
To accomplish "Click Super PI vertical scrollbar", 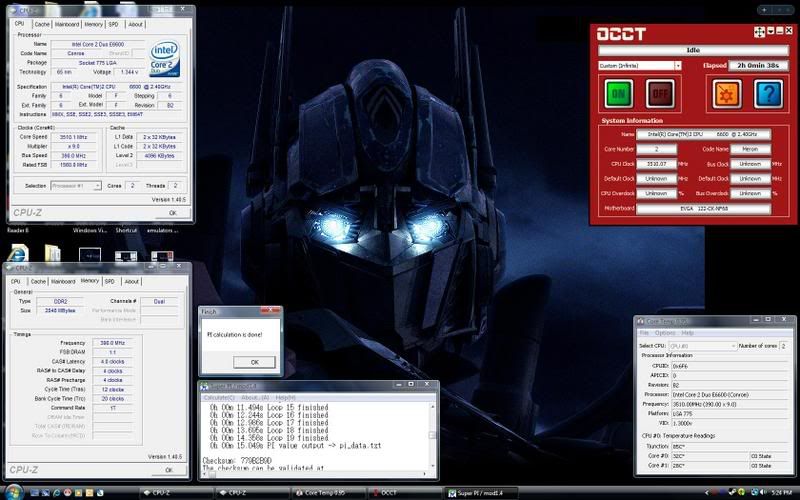I will point(432,435).
